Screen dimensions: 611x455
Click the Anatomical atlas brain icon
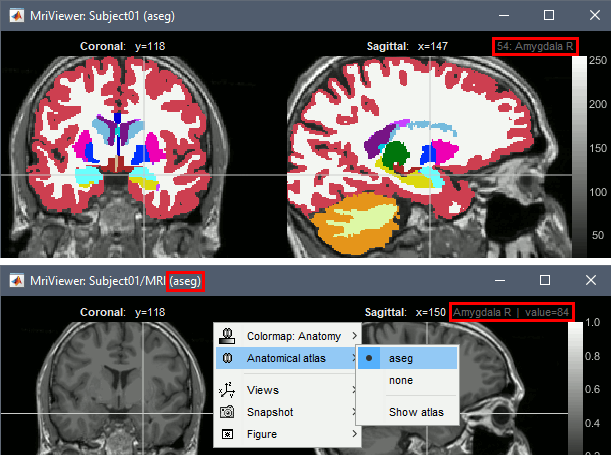[228, 357]
